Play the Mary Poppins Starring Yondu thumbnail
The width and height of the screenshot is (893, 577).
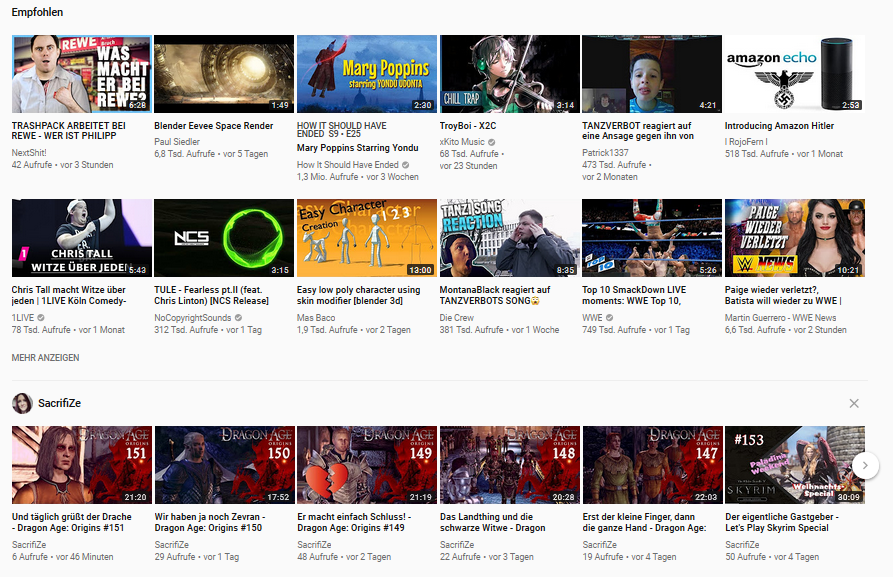pyautogui.click(x=367, y=74)
